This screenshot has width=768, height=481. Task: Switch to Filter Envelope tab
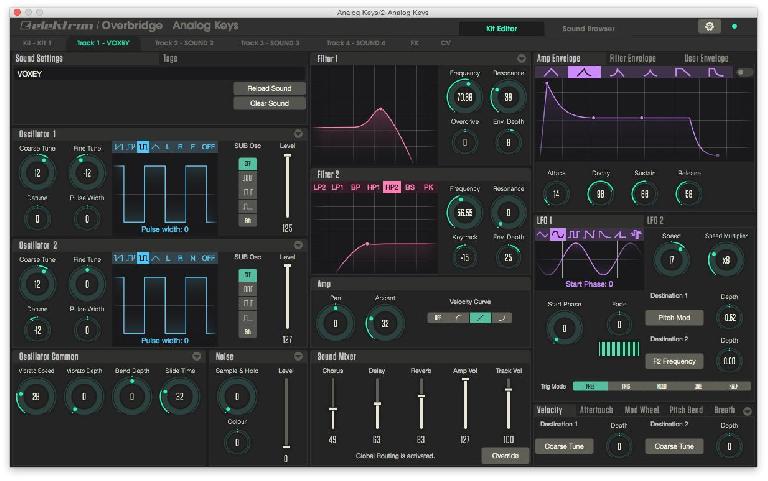[x=632, y=58]
